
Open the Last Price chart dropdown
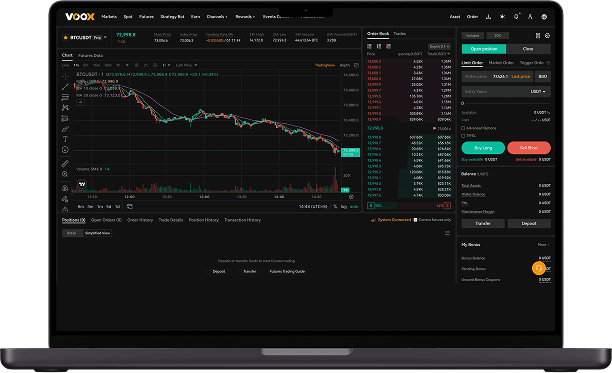[x=186, y=65]
